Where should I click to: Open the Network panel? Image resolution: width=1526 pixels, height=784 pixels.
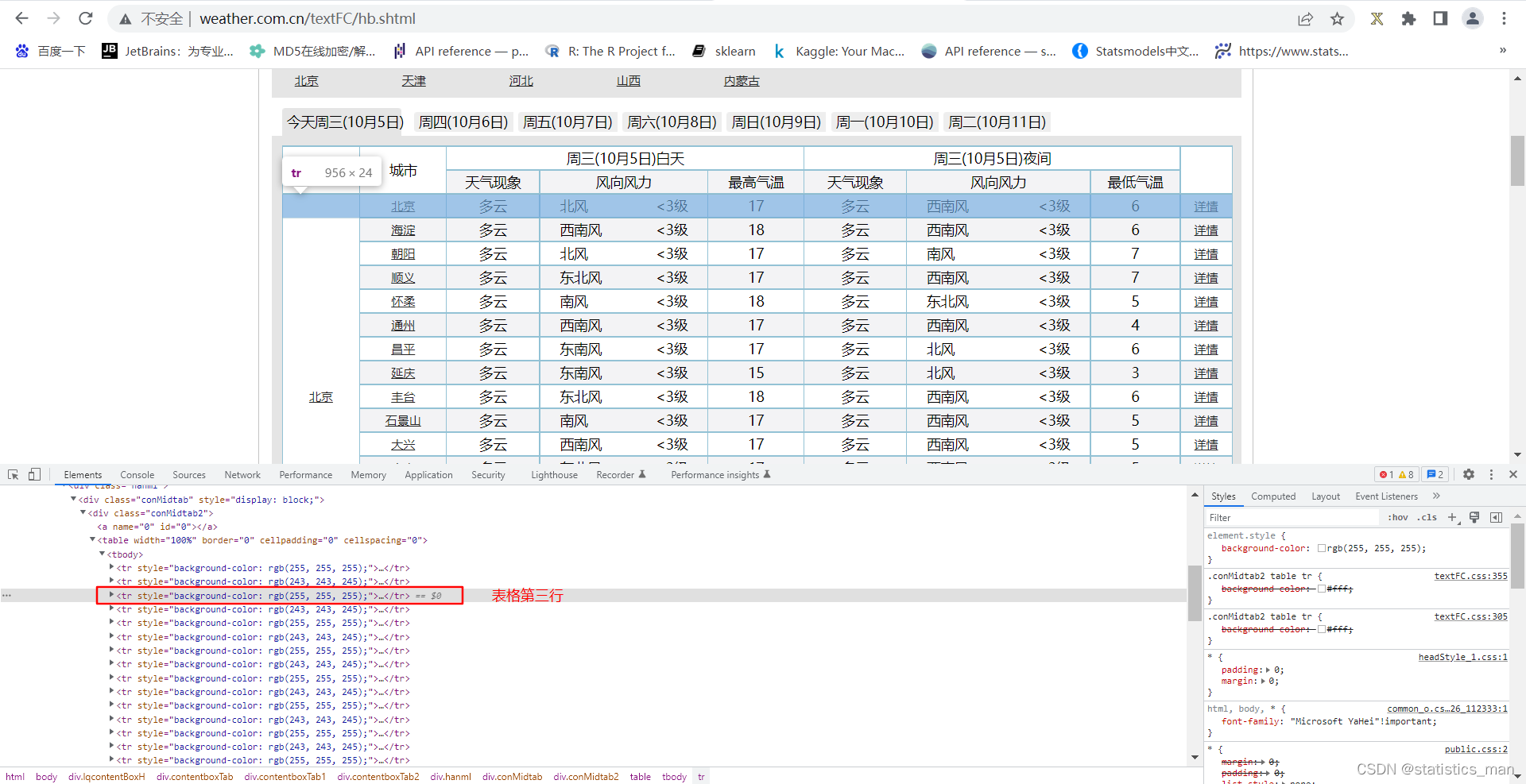coord(242,474)
